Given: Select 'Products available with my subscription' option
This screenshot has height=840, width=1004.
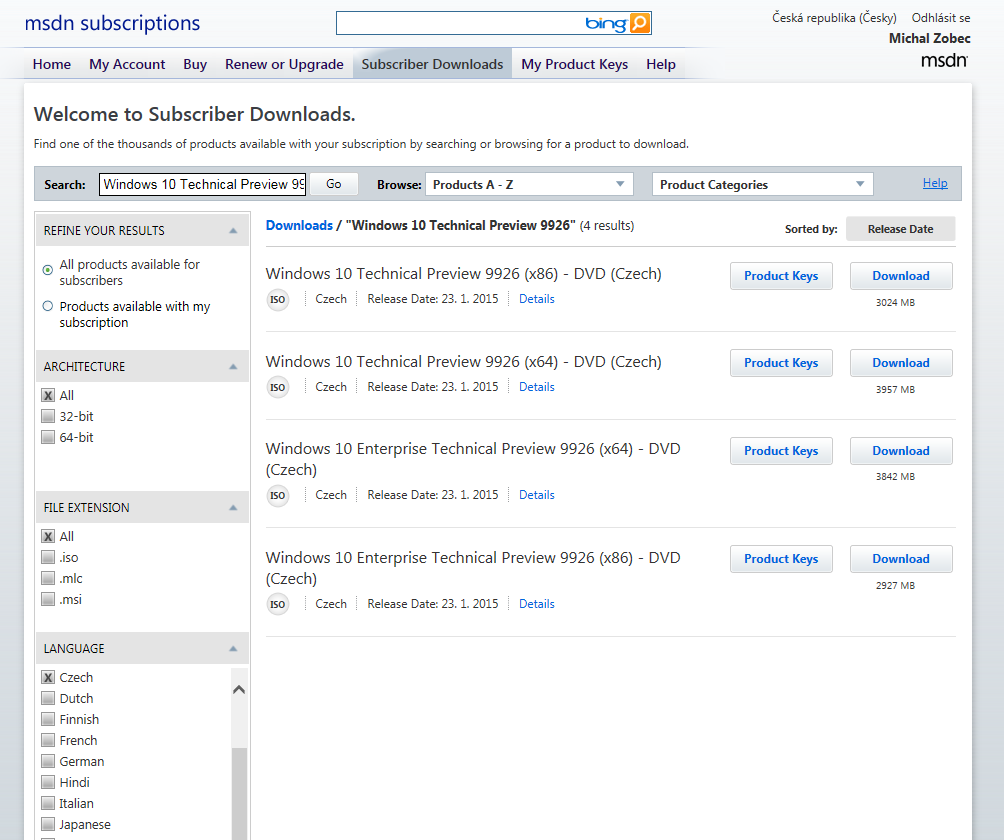Looking at the screenshot, I should click(47, 306).
